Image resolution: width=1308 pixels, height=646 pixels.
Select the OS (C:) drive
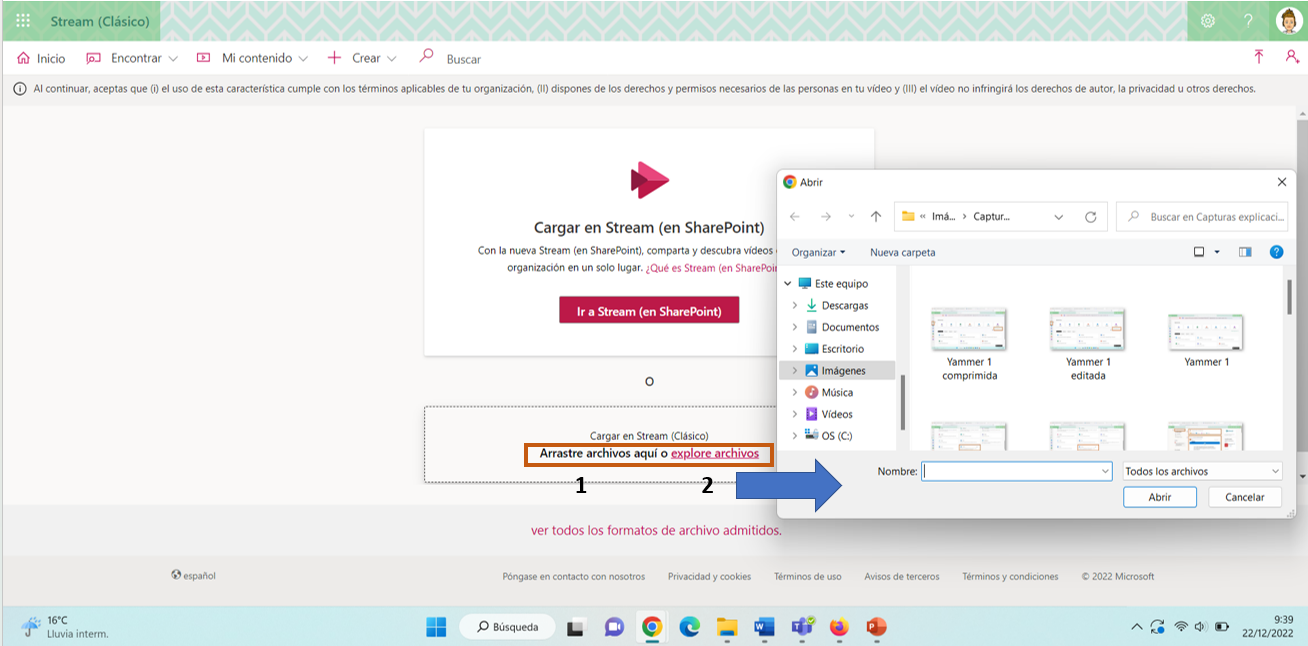(828, 435)
